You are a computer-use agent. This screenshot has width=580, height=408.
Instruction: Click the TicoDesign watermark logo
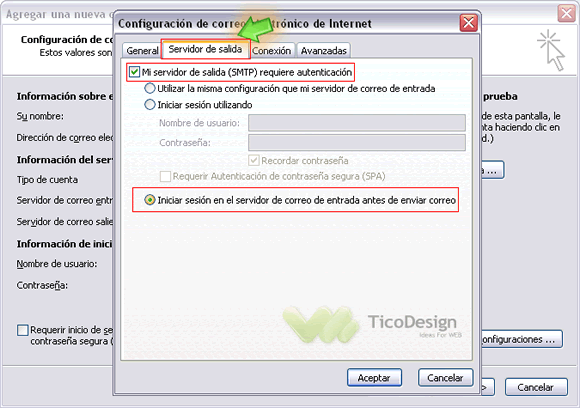pos(372,324)
